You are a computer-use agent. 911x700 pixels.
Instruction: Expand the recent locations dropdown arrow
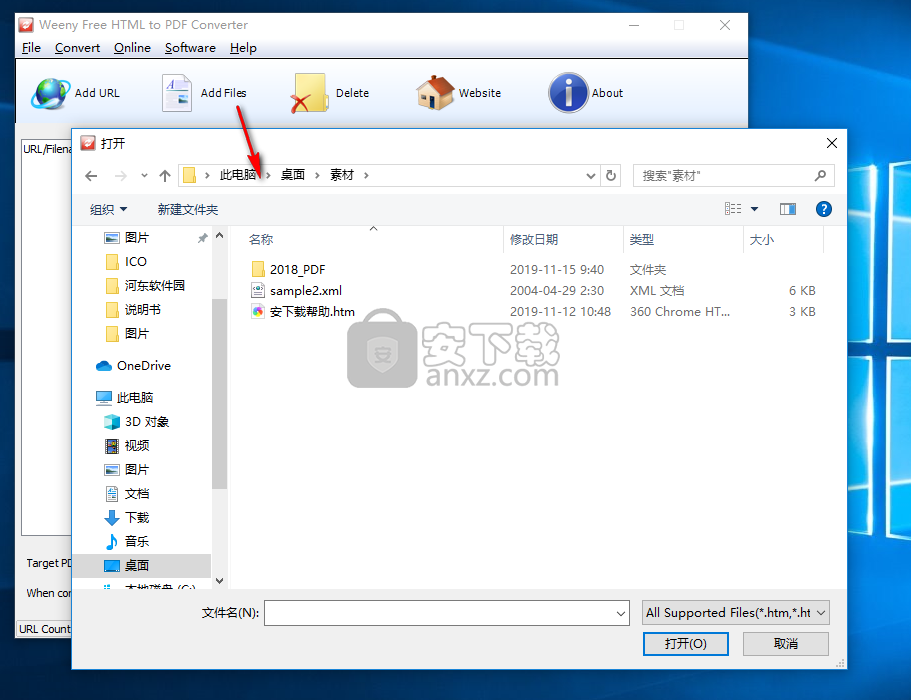[144, 175]
